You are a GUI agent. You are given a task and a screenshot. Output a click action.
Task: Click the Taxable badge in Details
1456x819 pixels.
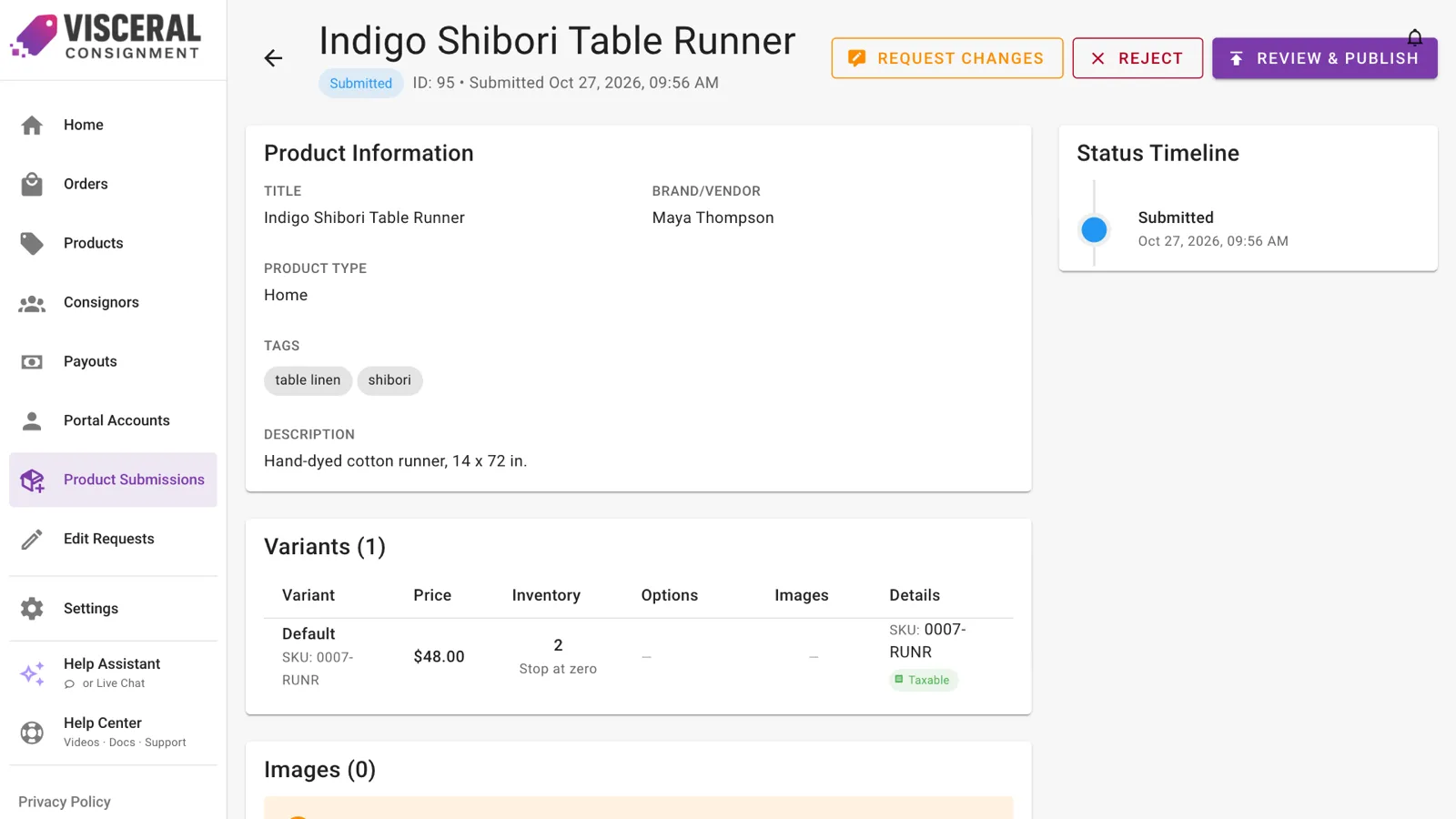coord(923,680)
